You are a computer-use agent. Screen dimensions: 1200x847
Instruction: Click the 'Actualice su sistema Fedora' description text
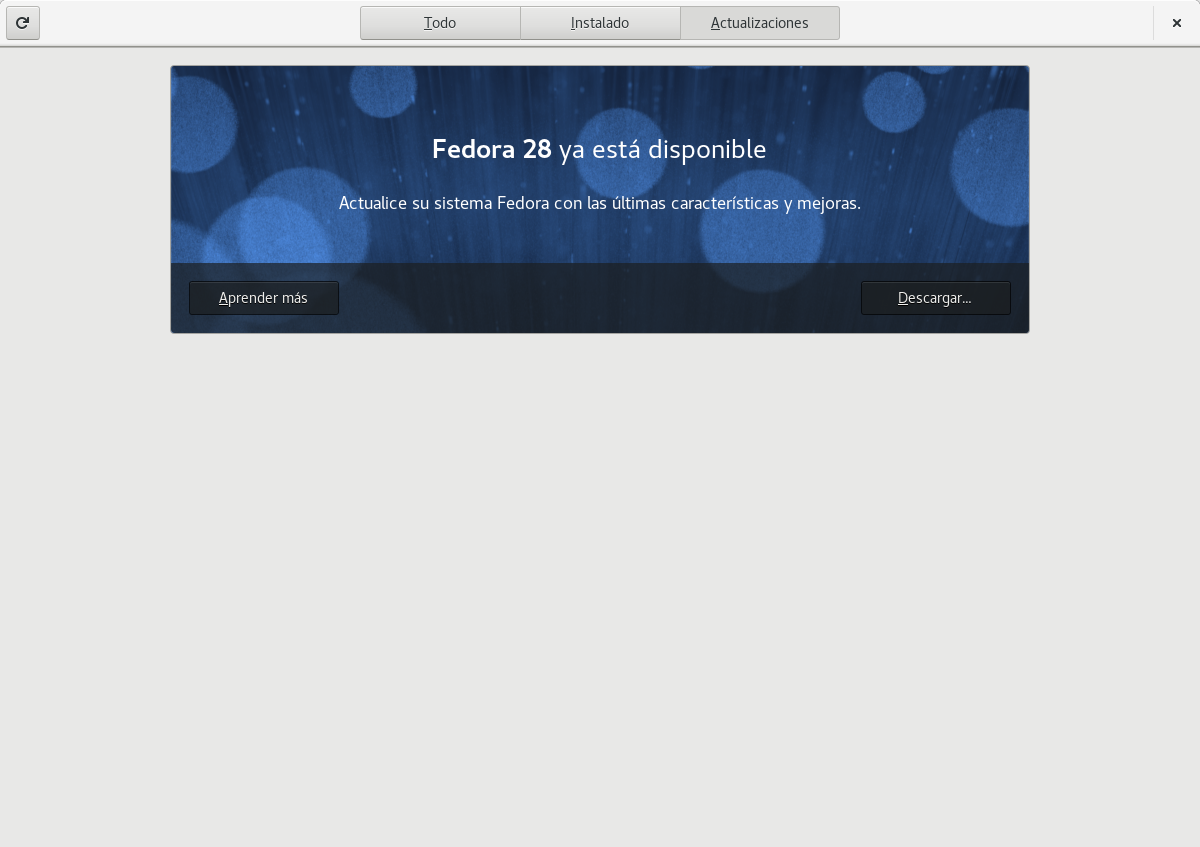pos(599,203)
